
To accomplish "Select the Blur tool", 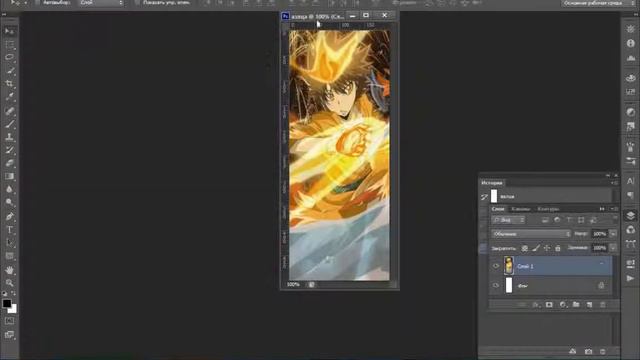I will pos(9,189).
